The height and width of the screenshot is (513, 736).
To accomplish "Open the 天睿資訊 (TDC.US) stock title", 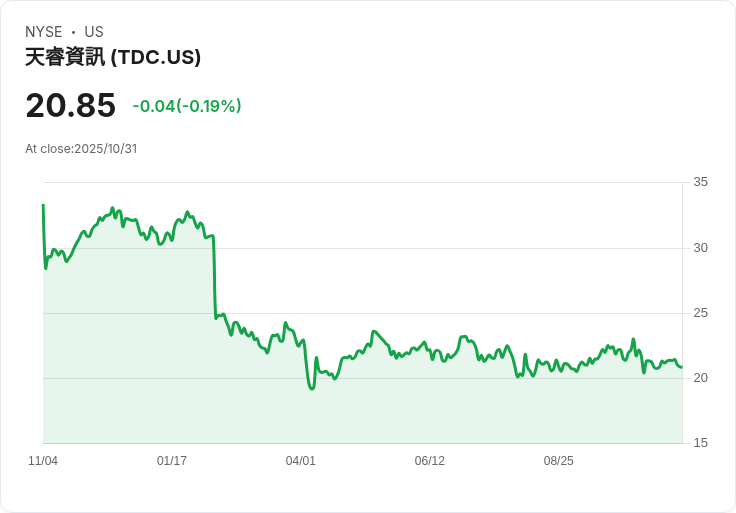I will (113, 57).
